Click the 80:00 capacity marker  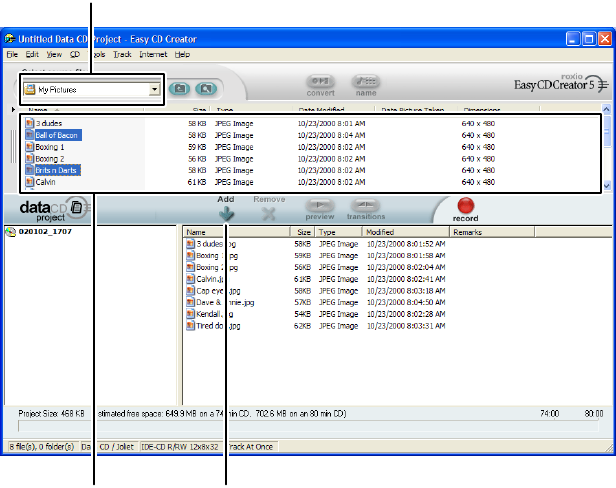594,413
